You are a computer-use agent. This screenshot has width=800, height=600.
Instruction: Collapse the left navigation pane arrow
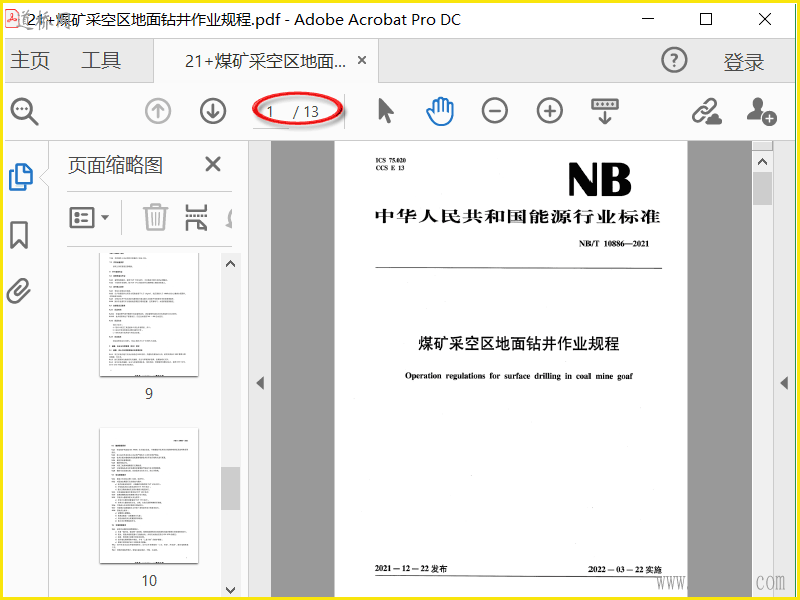click(260, 383)
